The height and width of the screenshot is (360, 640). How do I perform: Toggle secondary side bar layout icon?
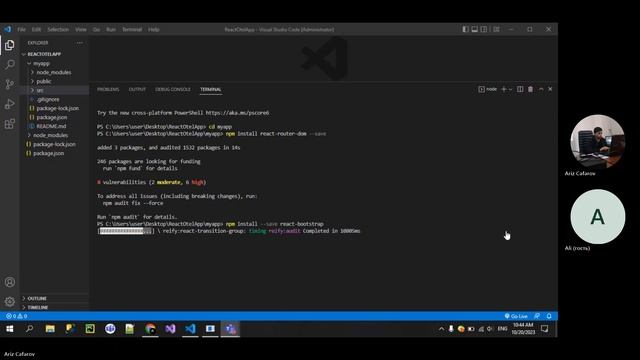pyautogui.click(x=484, y=29)
